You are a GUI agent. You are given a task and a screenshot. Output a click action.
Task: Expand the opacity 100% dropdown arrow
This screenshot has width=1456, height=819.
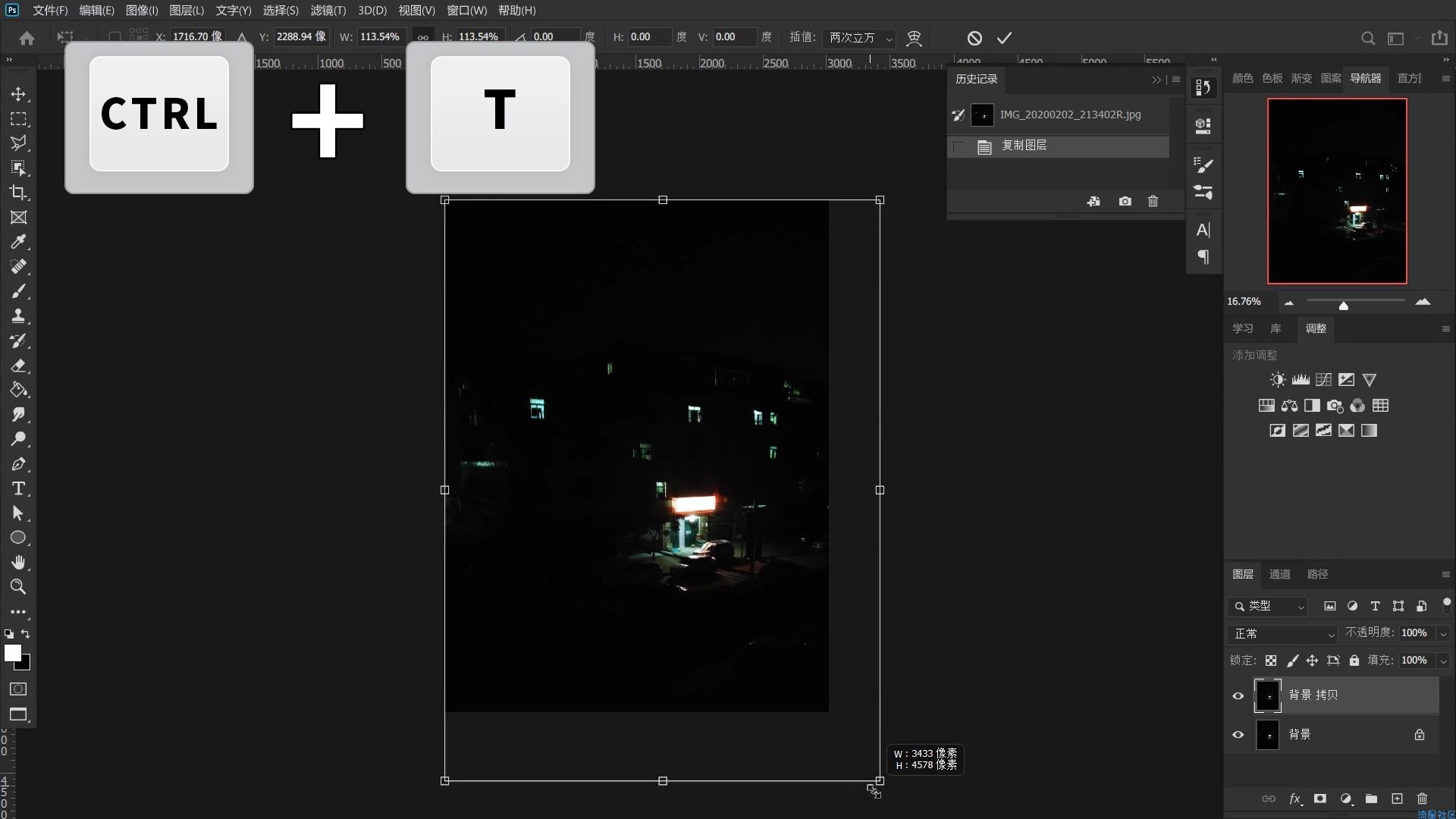coord(1443,633)
